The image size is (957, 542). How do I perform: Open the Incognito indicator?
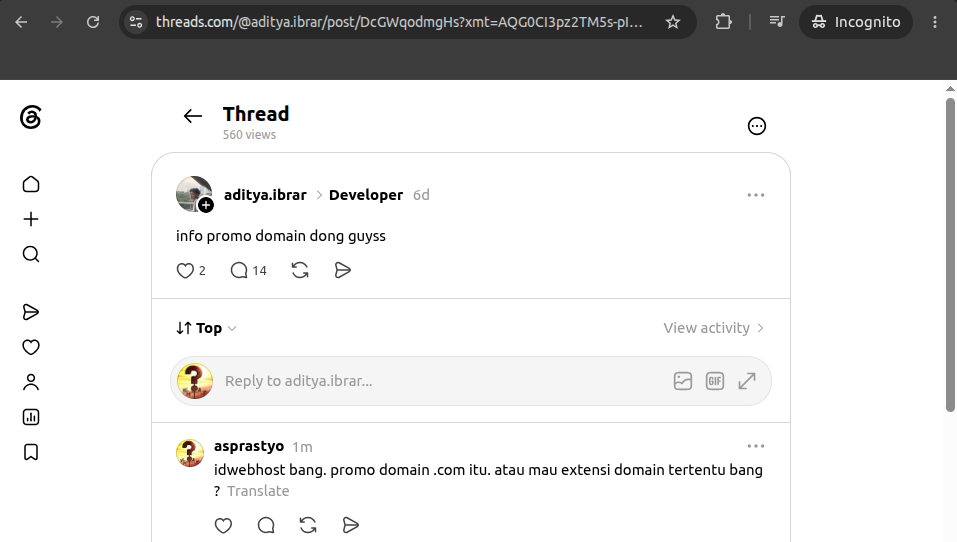(x=856, y=22)
